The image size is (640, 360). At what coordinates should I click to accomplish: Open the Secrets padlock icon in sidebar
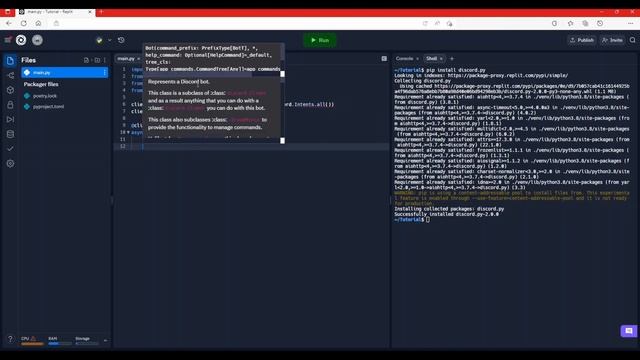[x=10, y=105]
